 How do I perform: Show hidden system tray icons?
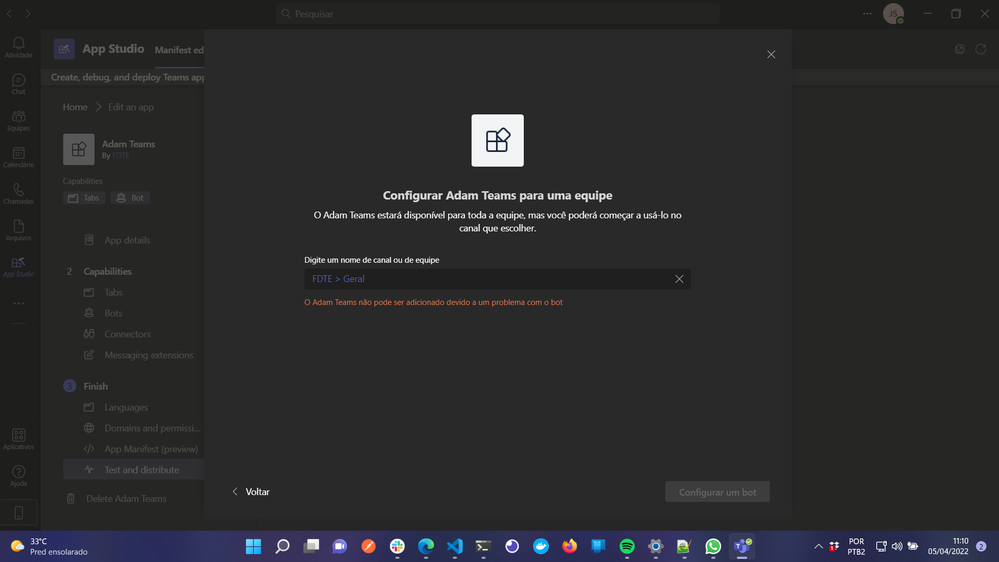819,546
